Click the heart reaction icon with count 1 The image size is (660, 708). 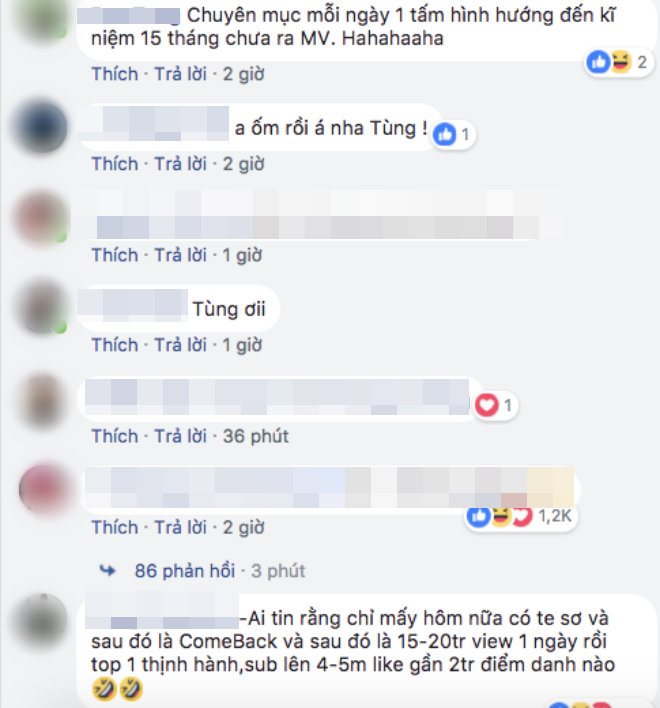[487, 405]
